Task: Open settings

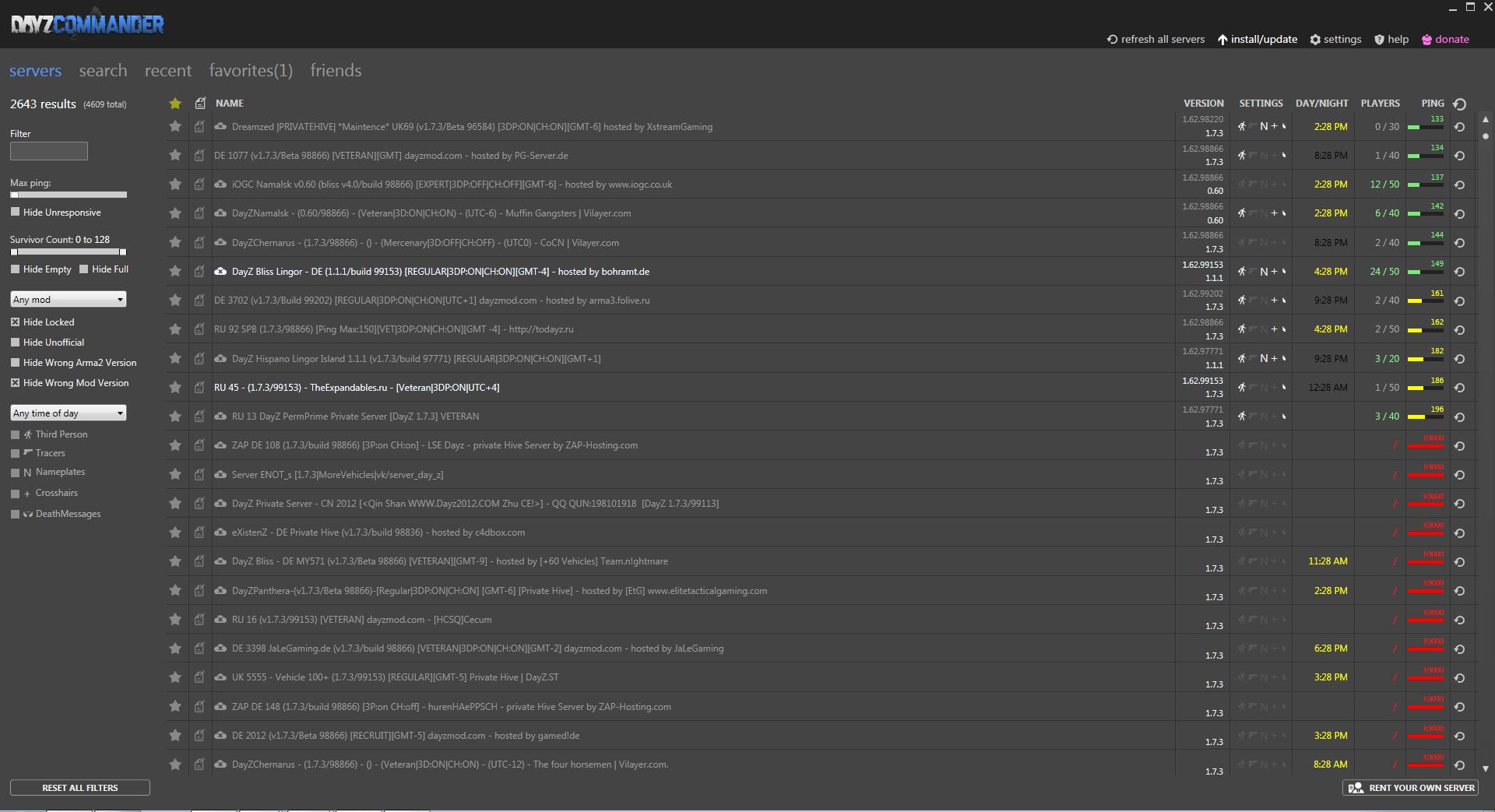Action: pos(1335,39)
